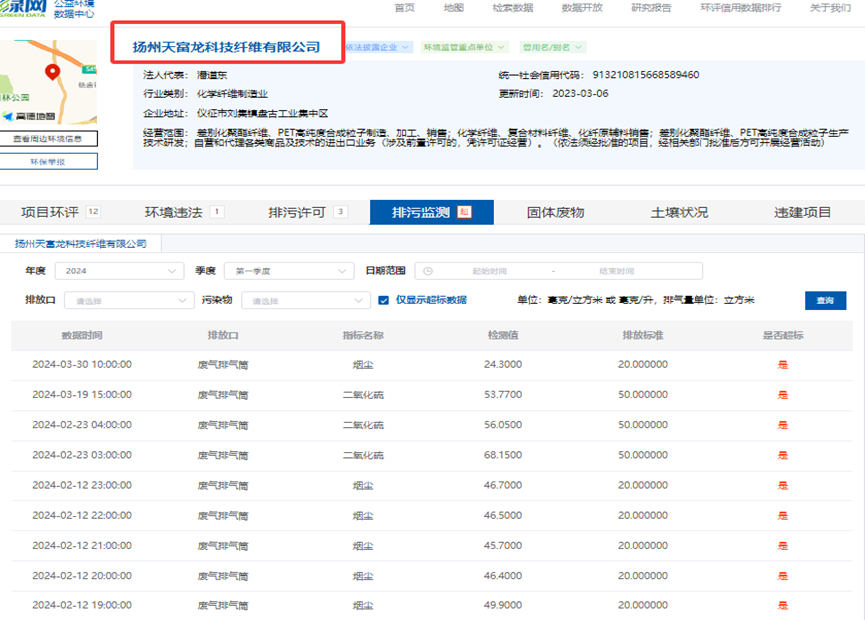Click the measured value 45.7000
Viewport: 865px width, 620px height.
point(503,546)
